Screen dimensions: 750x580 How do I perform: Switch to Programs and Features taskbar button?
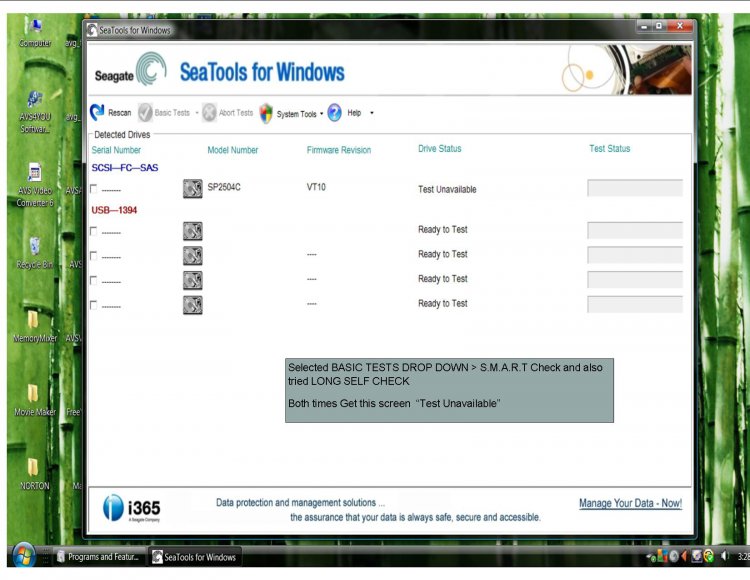pos(98,557)
